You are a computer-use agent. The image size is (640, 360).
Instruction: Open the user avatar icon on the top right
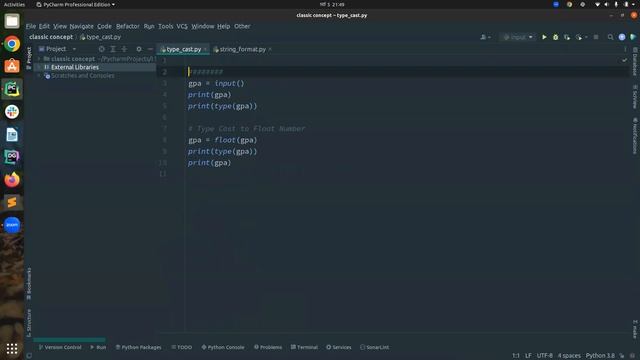tap(622, 37)
